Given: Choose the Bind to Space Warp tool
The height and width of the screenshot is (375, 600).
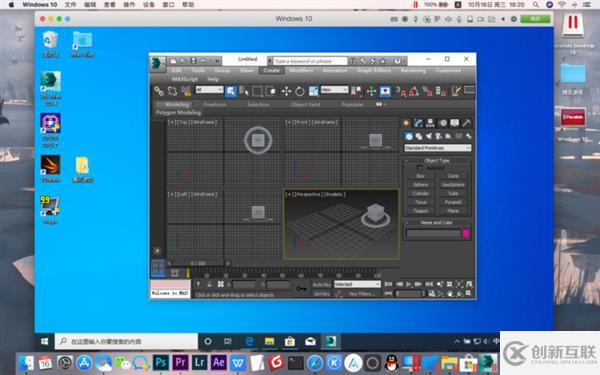Looking at the screenshot, I should (186, 91).
